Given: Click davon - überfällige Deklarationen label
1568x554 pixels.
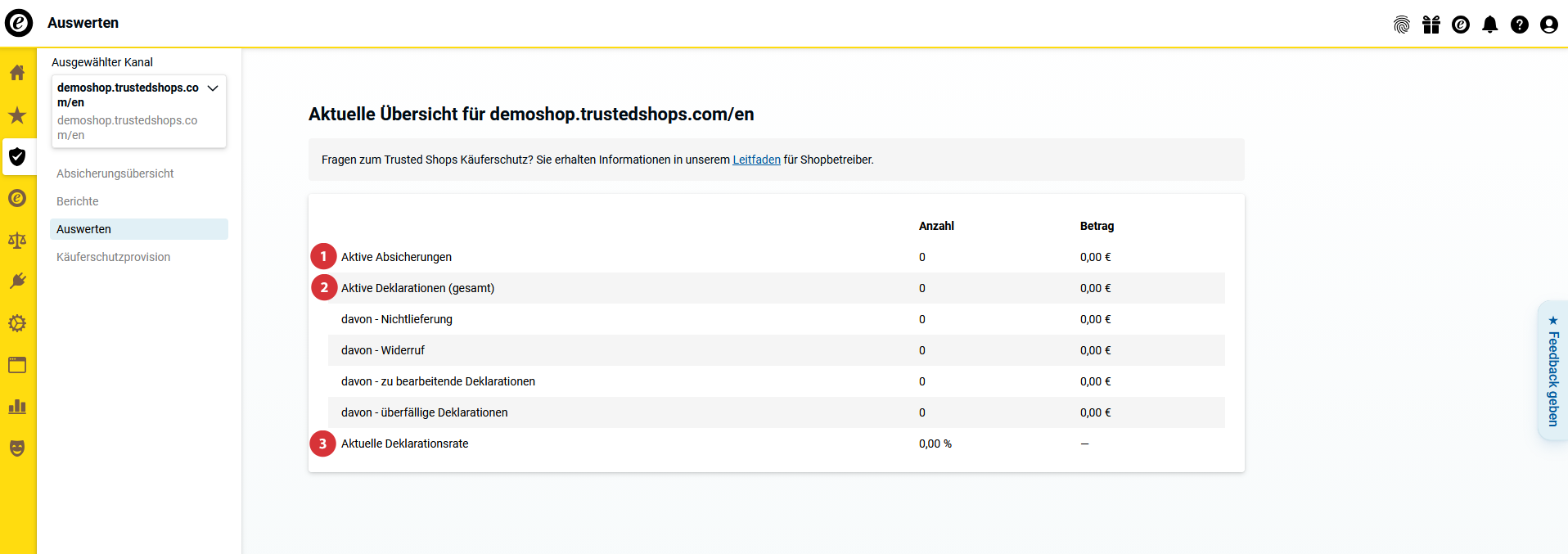Looking at the screenshot, I should click(425, 412).
